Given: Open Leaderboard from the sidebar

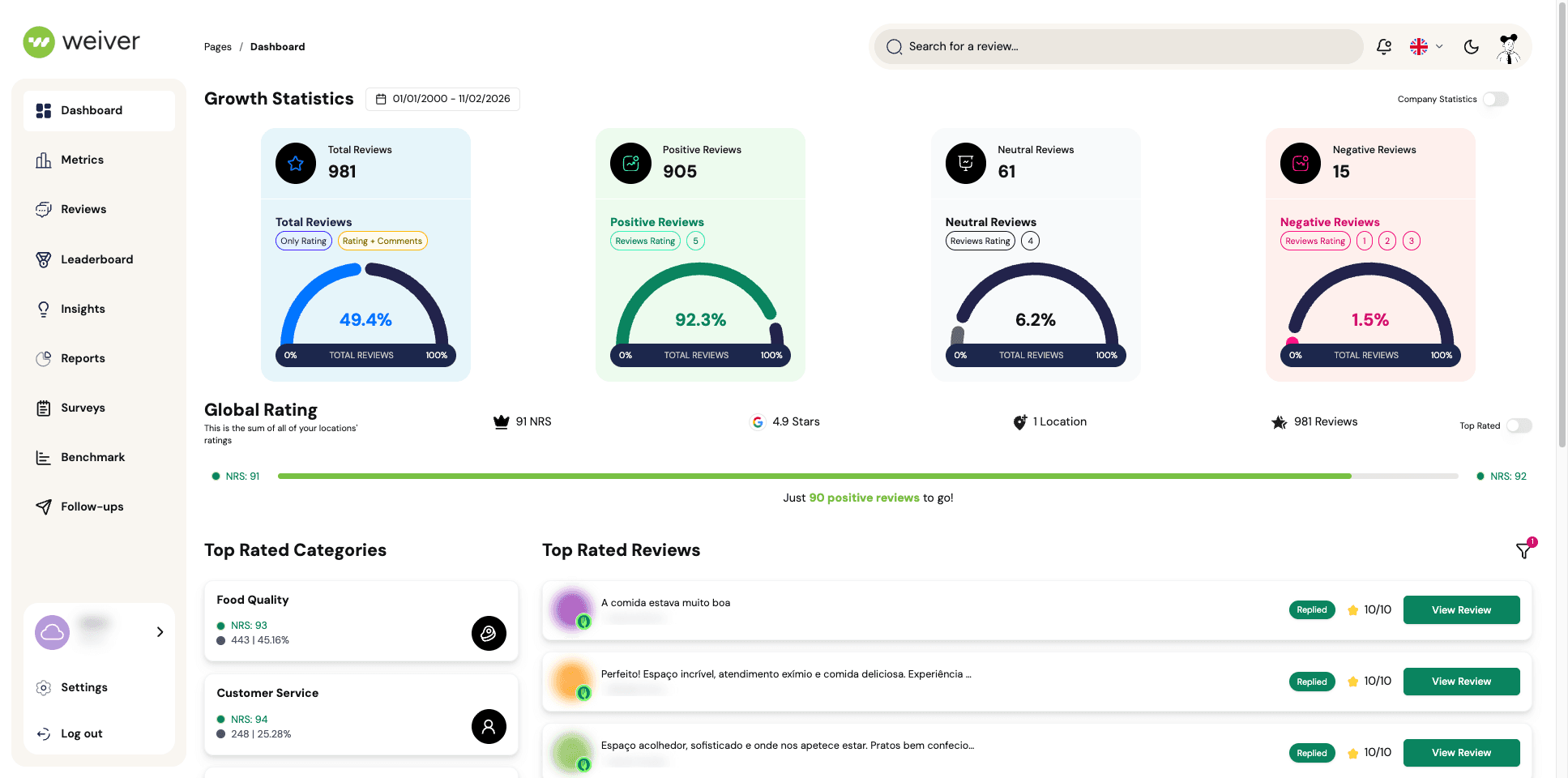Looking at the screenshot, I should click(96, 259).
